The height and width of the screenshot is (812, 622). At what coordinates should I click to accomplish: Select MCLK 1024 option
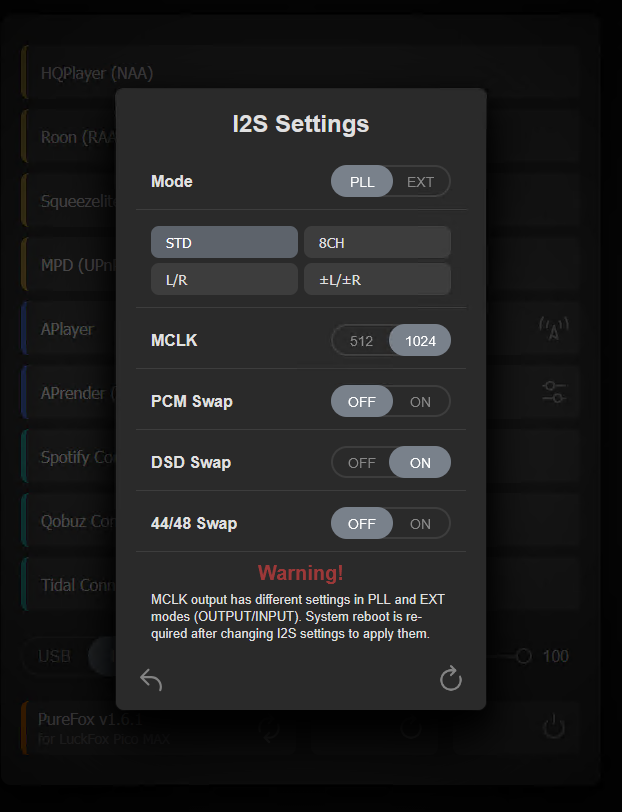coord(420,341)
